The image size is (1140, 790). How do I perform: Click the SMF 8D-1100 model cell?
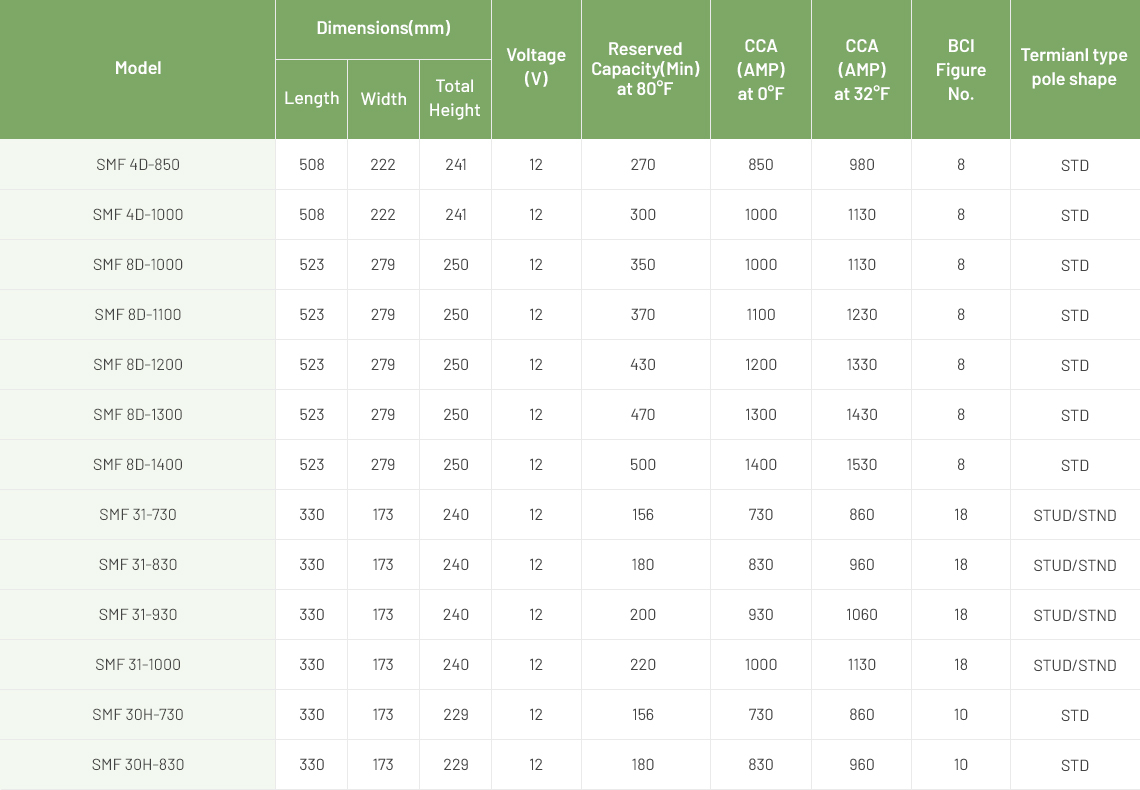point(137,315)
